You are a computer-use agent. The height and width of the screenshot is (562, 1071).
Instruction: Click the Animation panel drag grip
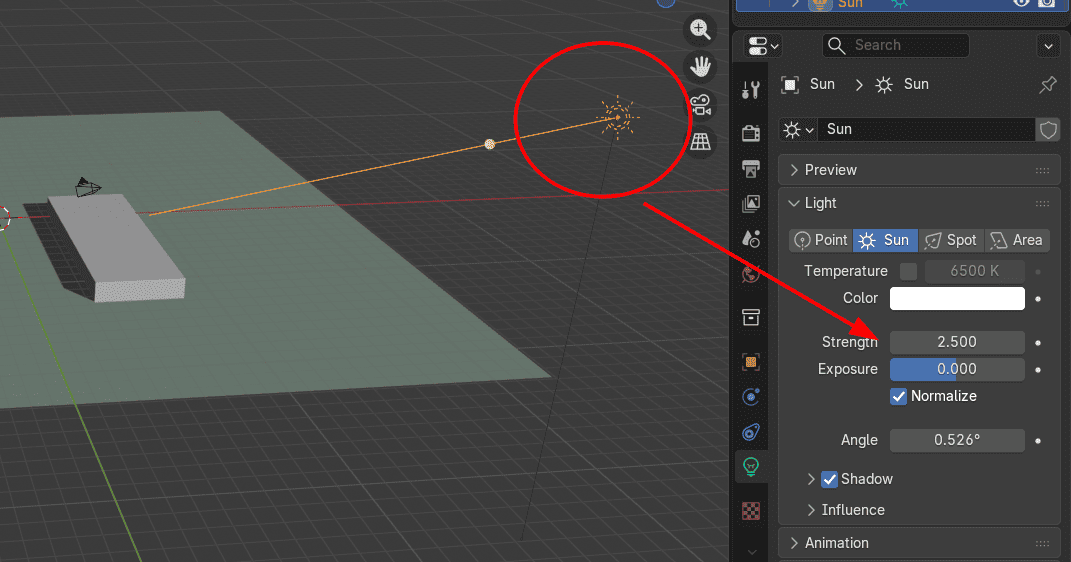[1042, 544]
